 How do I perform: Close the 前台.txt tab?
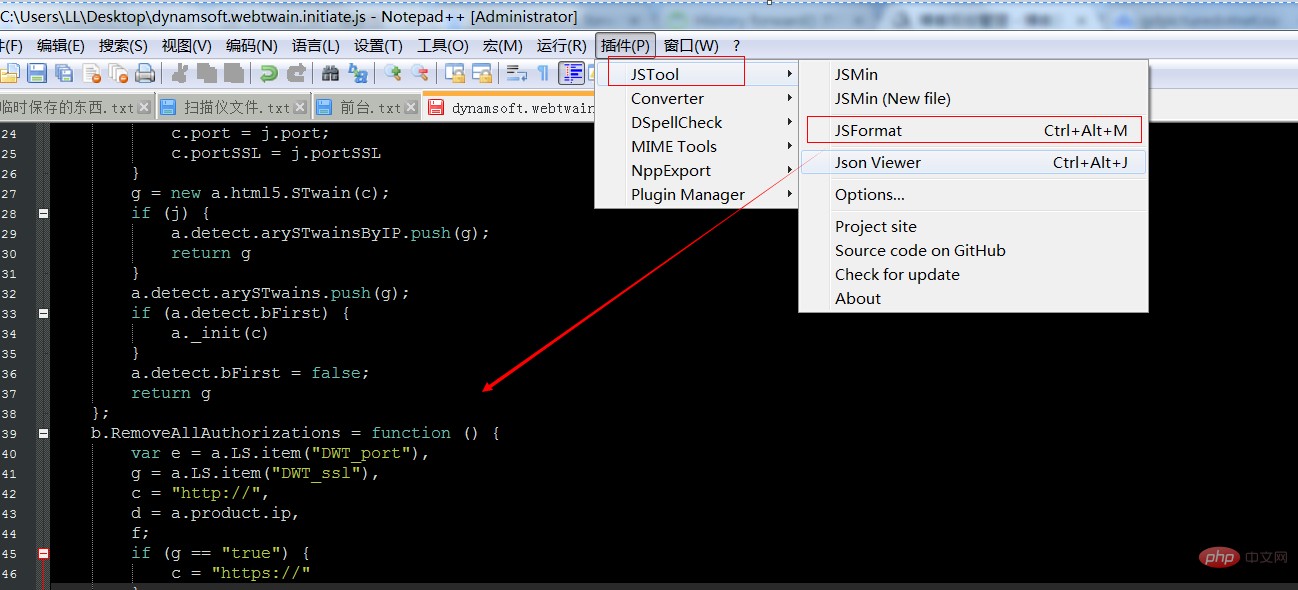coord(410,107)
